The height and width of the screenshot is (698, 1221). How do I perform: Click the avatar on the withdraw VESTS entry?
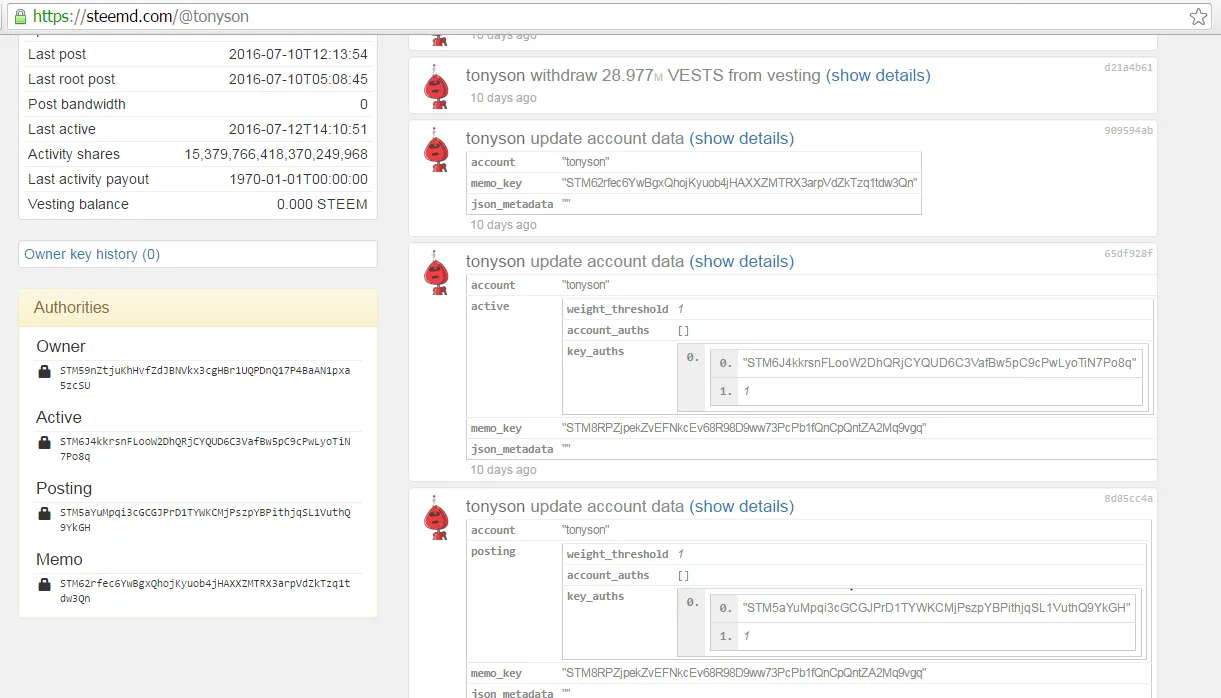[436, 86]
